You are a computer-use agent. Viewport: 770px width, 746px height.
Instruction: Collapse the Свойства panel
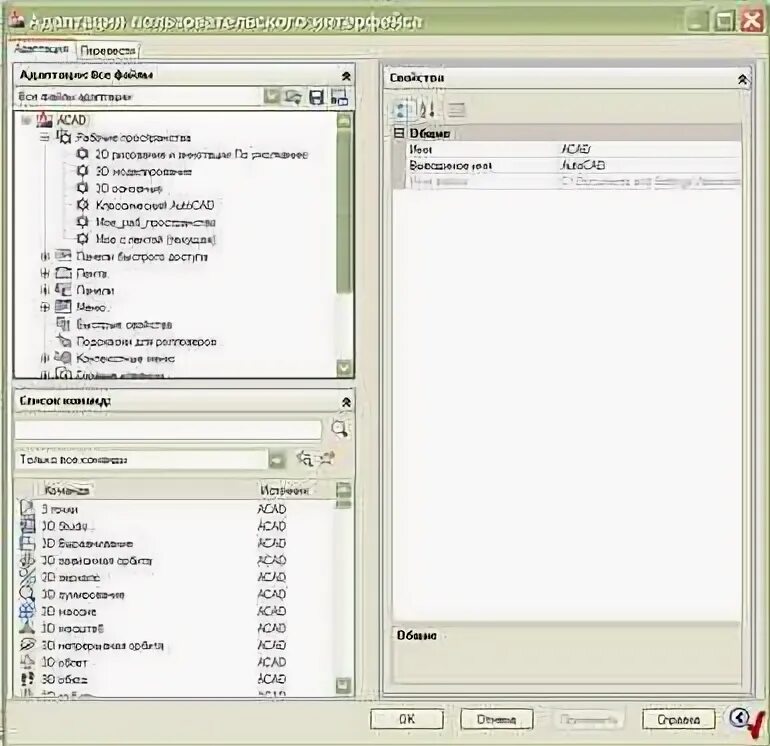742,79
